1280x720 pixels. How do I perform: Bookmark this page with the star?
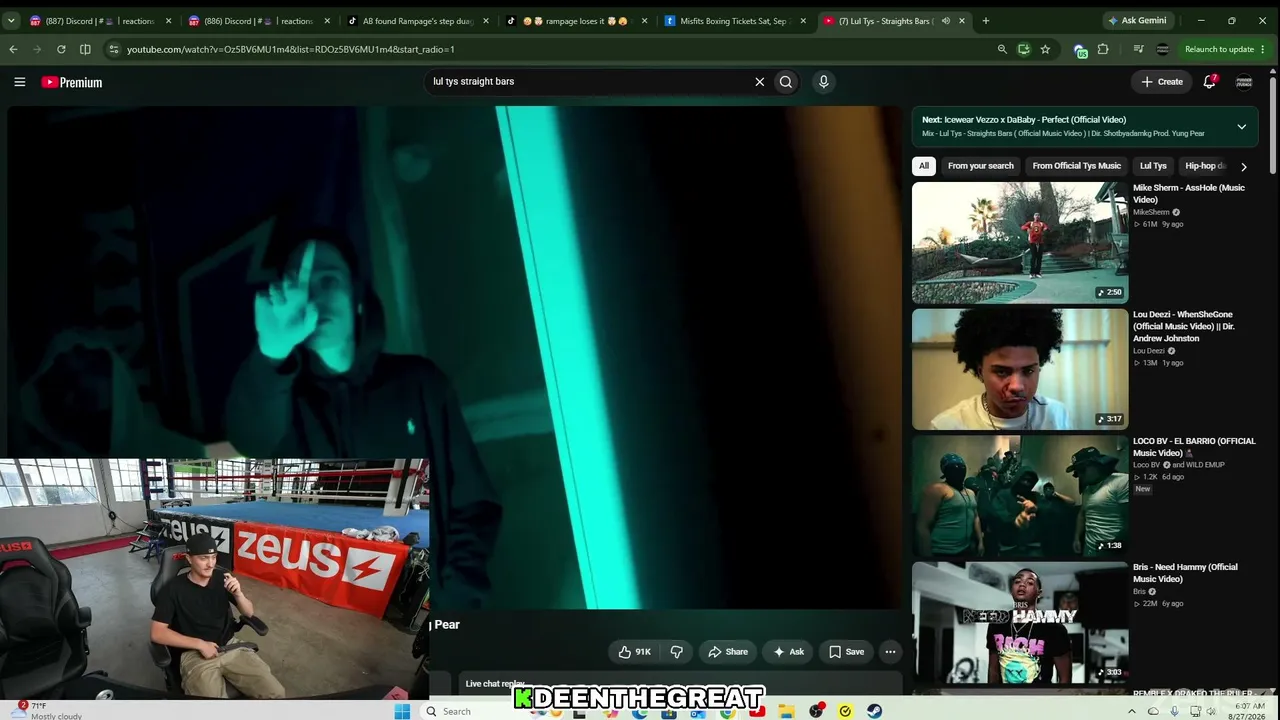[1045, 49]
